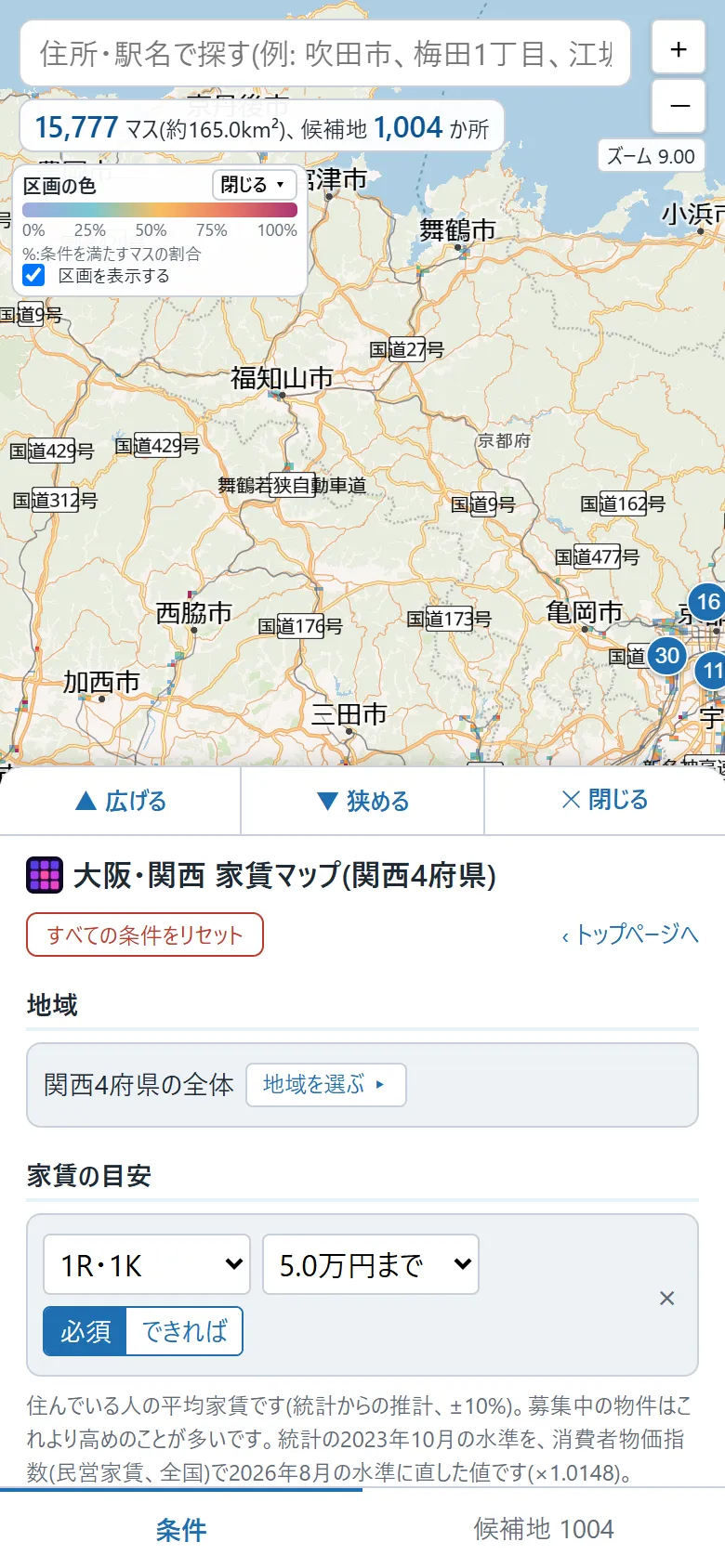
Task: Set rent condition to 必須
Action: [86, 1331]
